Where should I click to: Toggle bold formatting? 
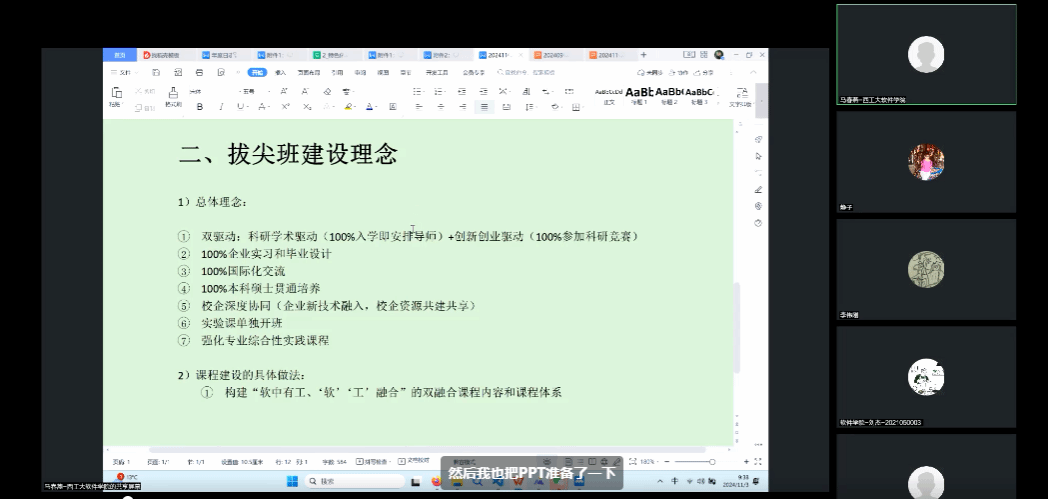coord(199,107)
